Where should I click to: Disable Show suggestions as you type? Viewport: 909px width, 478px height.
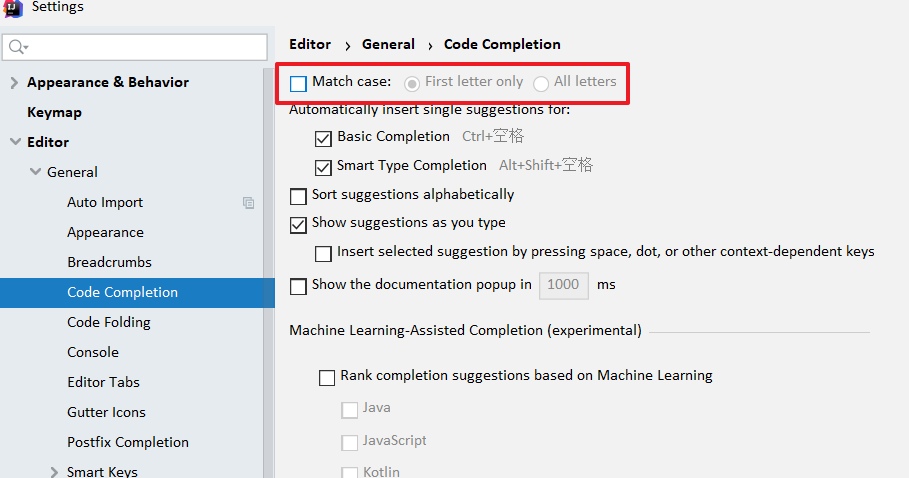tap(298, 225)
